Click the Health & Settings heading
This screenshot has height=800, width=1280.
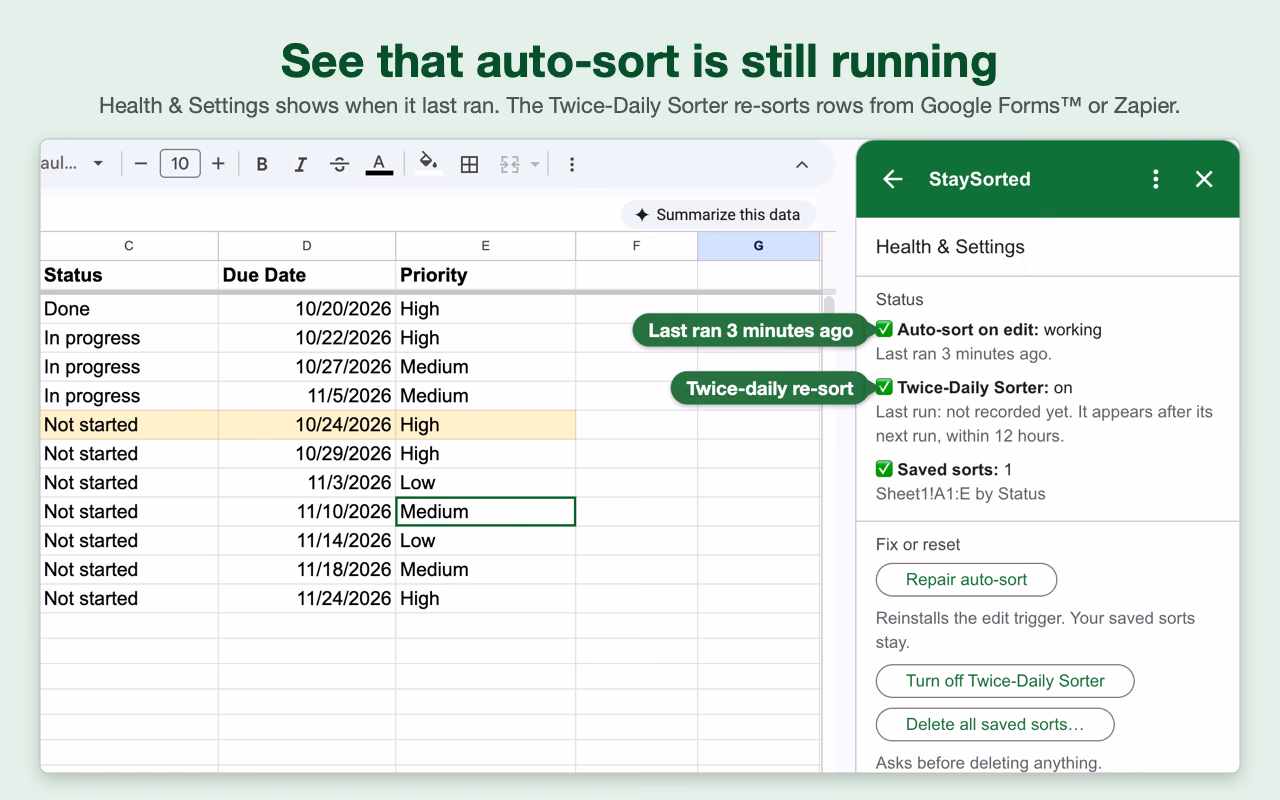tap(950, 247)
